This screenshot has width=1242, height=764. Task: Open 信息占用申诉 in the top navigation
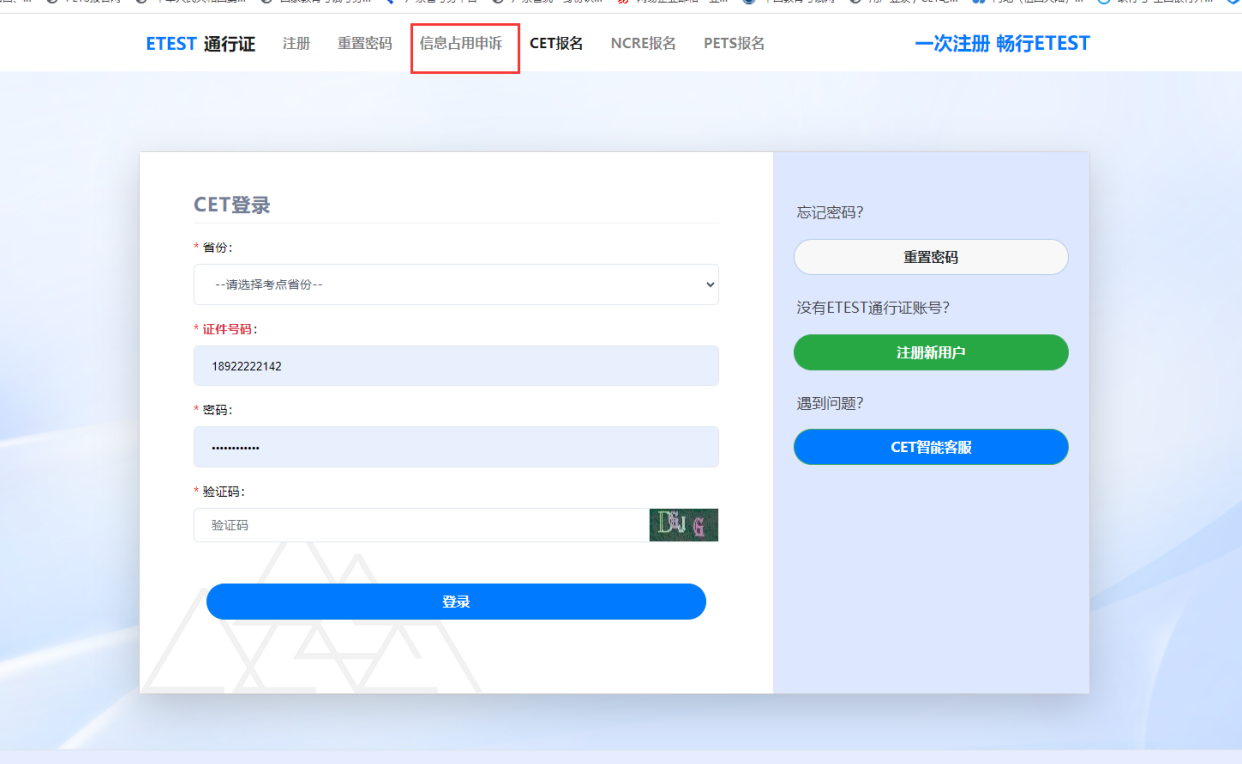click(461, 44)
